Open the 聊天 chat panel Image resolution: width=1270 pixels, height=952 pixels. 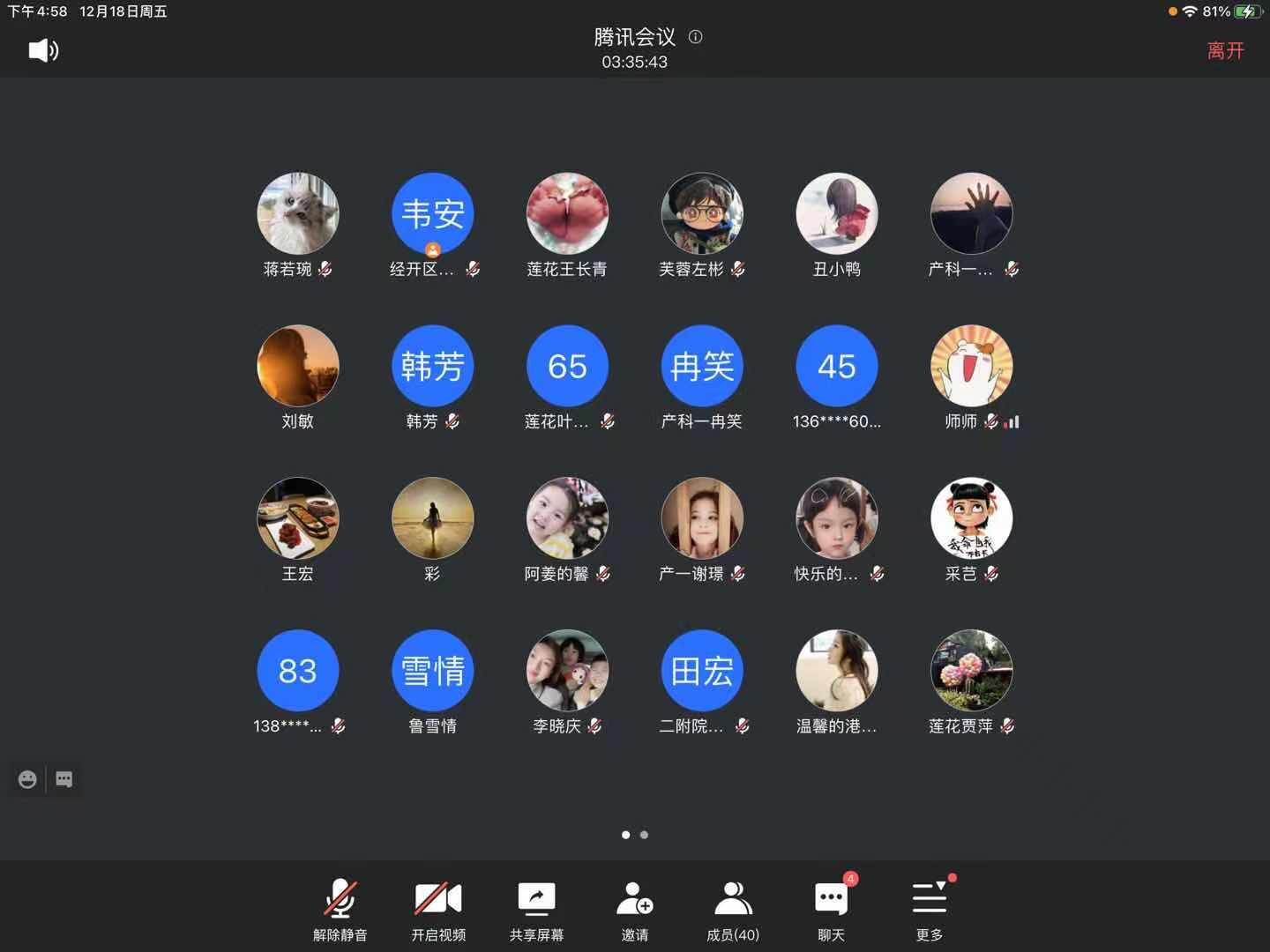831,911
